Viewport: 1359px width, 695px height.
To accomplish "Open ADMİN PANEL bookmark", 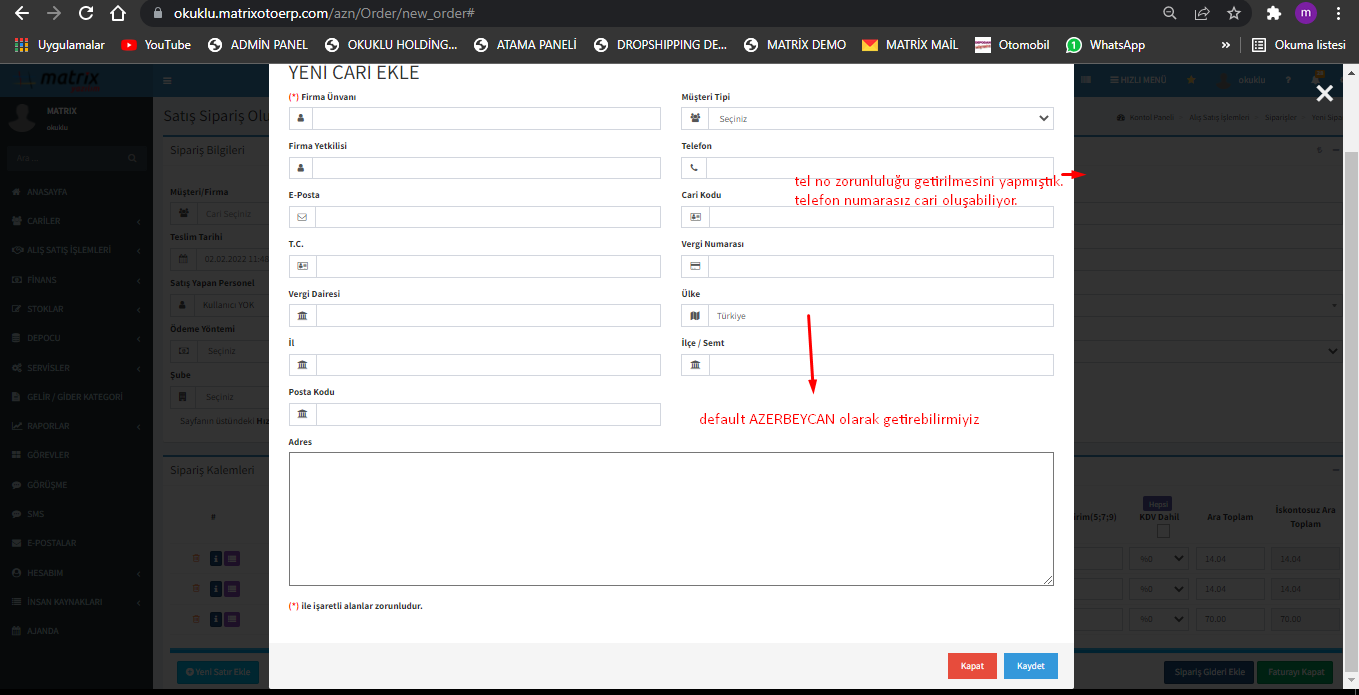I will point(258,45).
